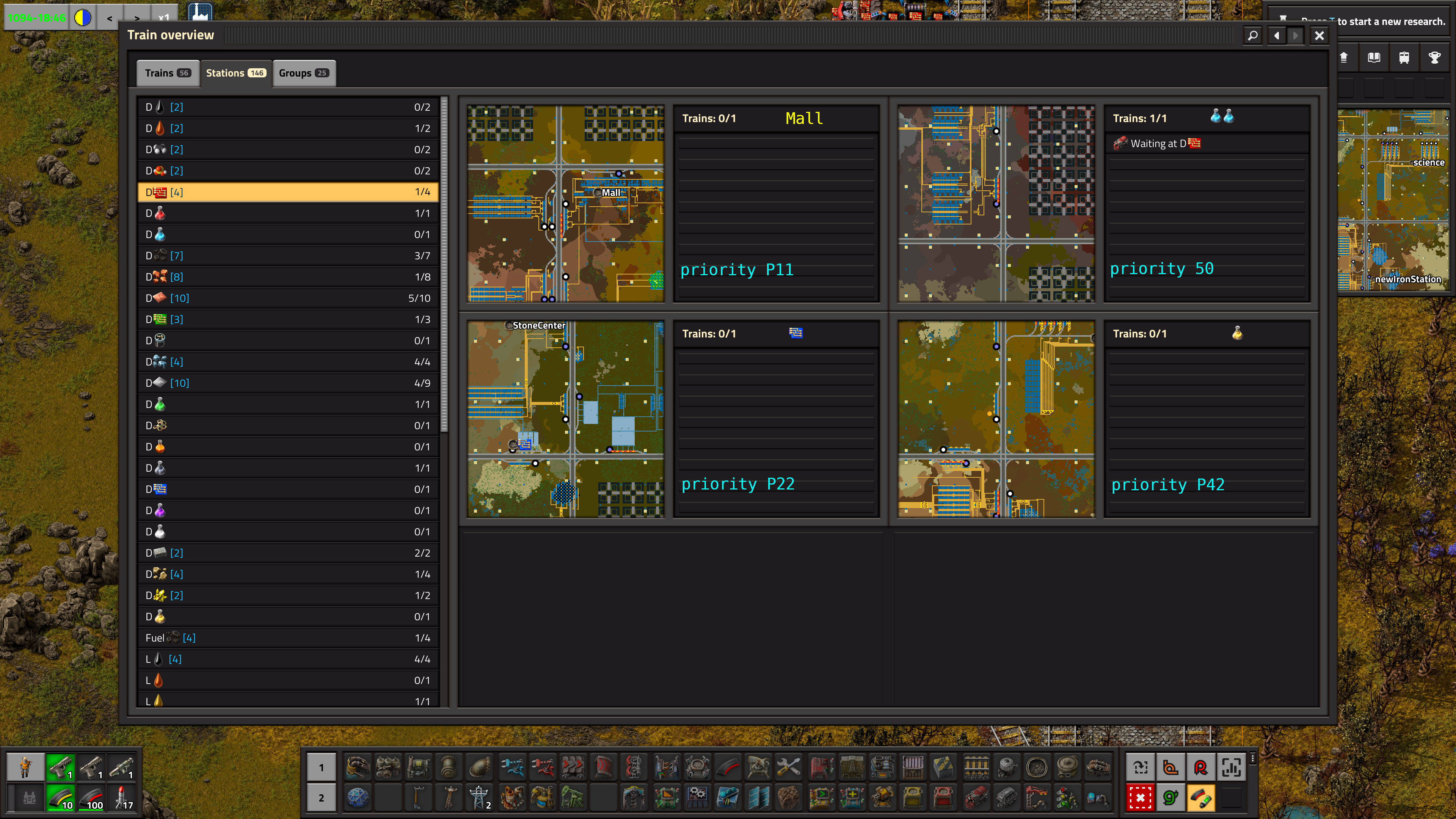The image size is (1456, 819).
Task: Open the search in Train overview
Action: pos(1252,36)
